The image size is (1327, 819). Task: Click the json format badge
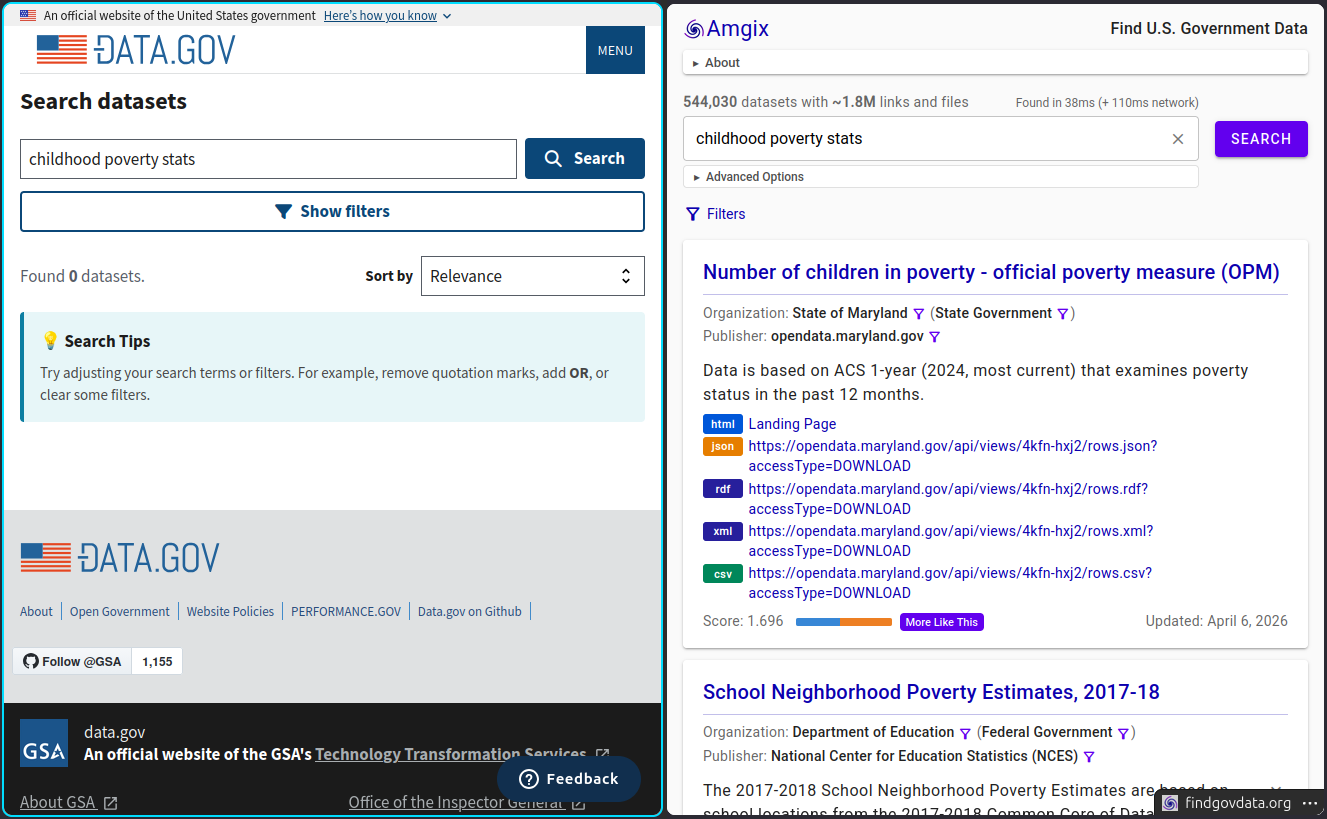click(x=723, y=447)
